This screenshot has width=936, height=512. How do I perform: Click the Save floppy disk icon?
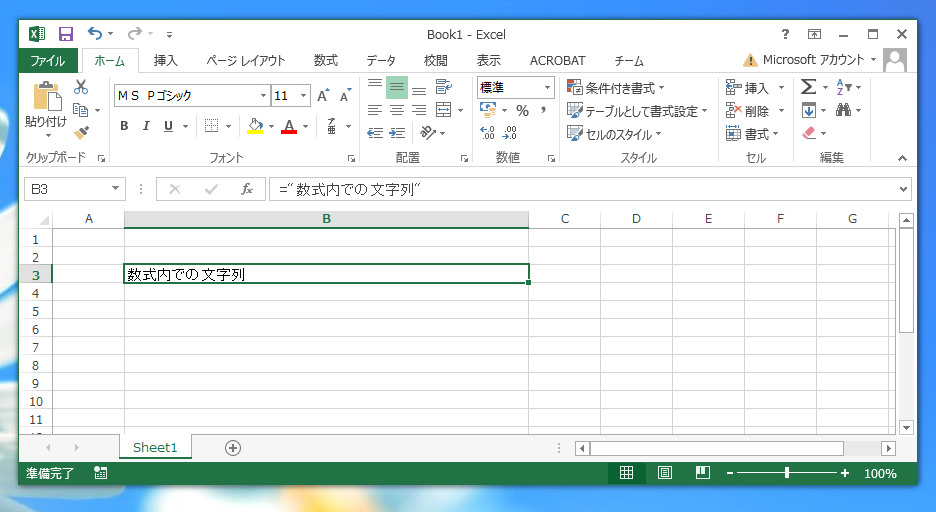(66, 34)
